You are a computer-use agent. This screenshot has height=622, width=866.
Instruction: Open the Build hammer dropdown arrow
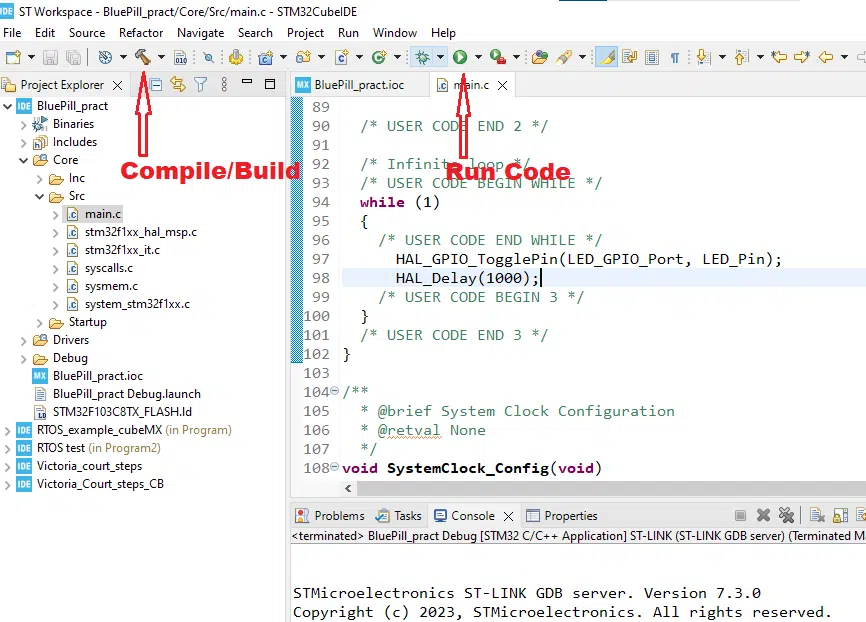tap(161, 57)
